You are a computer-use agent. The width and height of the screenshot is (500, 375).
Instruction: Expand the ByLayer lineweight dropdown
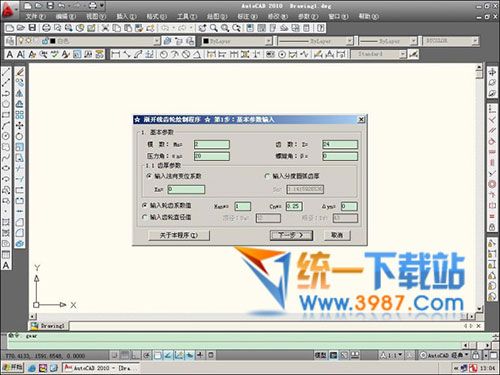tap(413, 41)
